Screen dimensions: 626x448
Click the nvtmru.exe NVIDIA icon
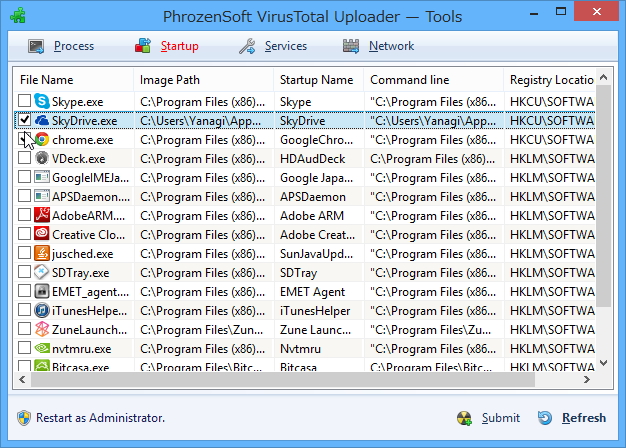tap(42, 348)
